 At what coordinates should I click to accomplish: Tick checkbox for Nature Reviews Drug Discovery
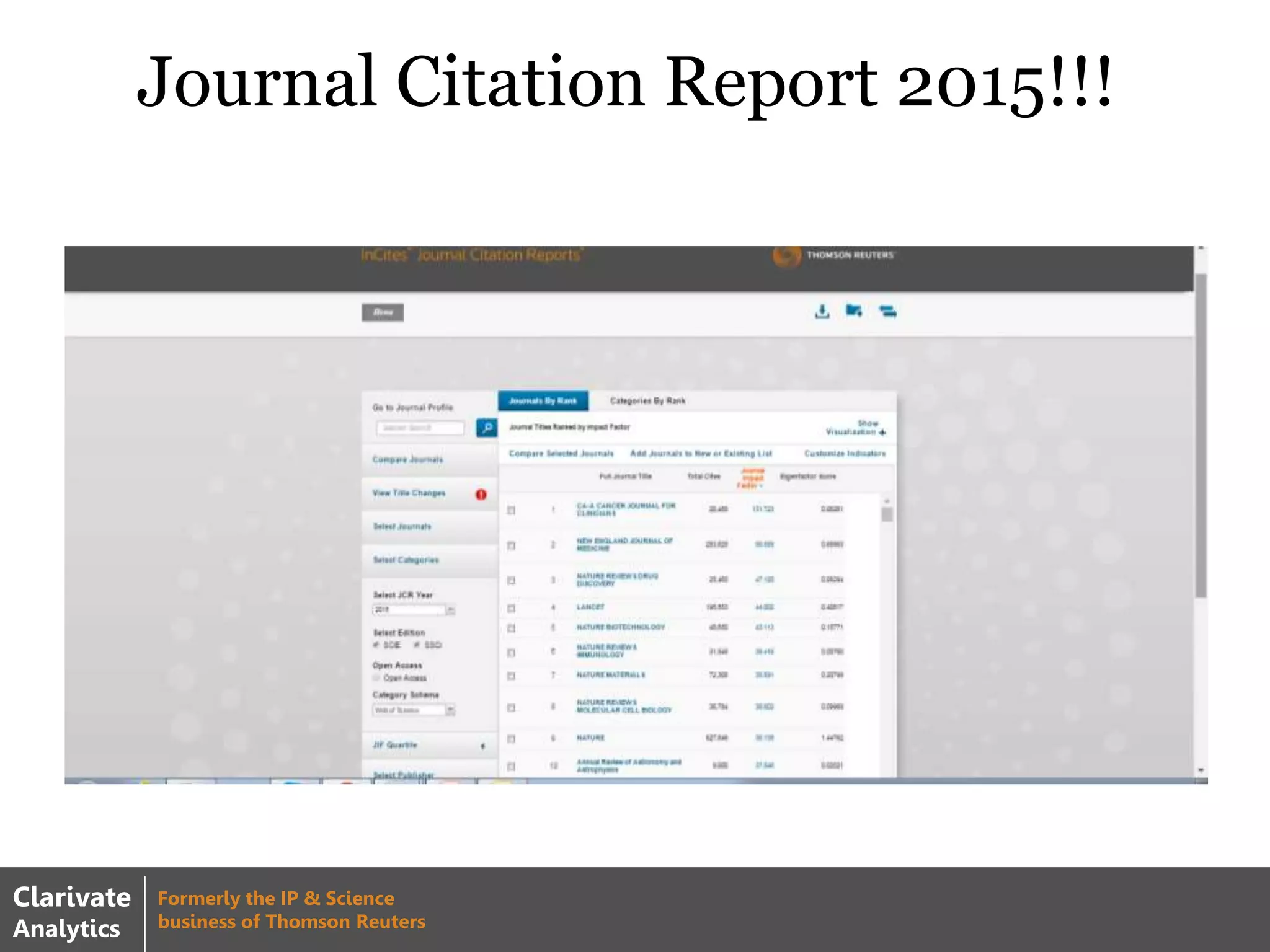coord(511,581)
